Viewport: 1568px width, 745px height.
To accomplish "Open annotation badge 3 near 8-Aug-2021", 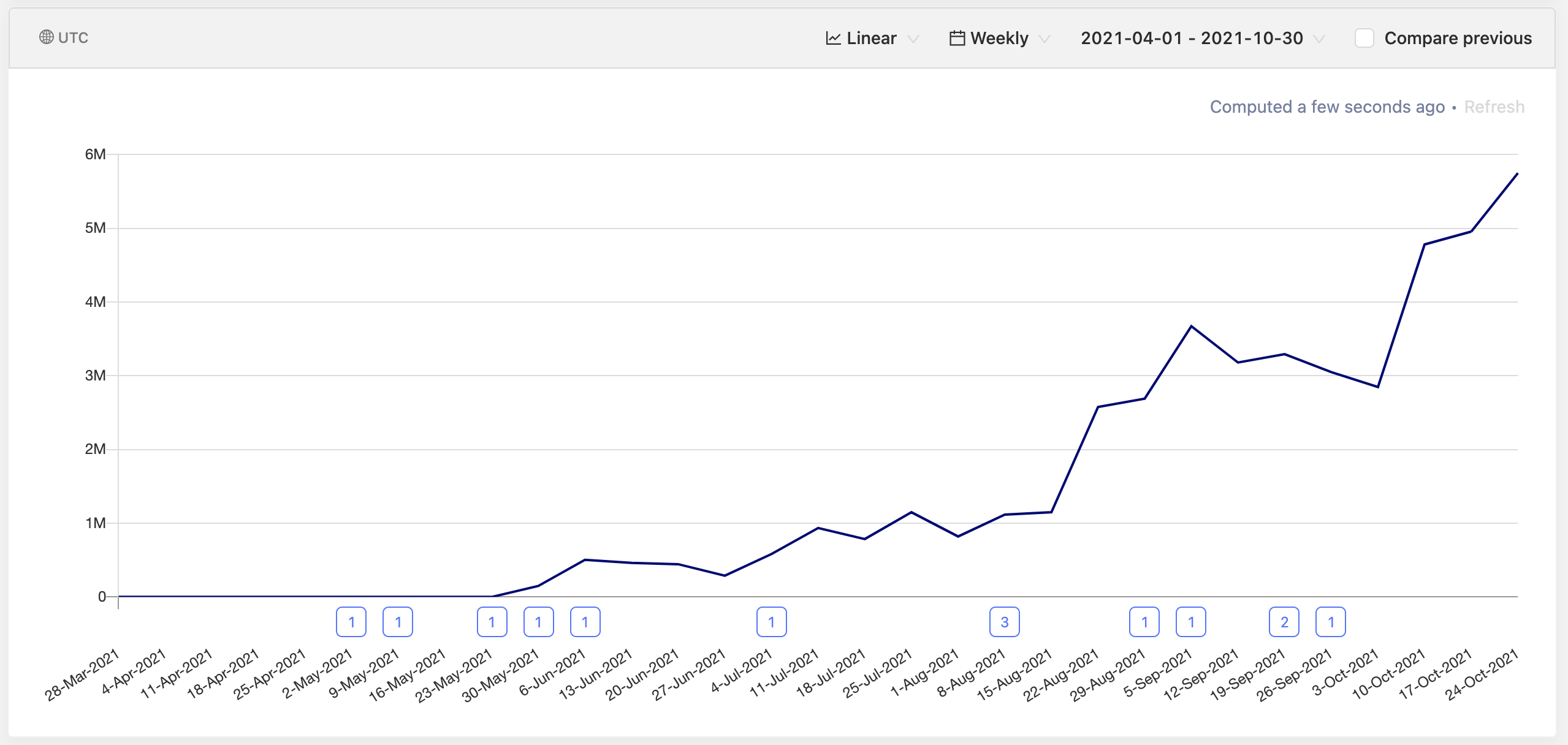I will [1004, 622].
